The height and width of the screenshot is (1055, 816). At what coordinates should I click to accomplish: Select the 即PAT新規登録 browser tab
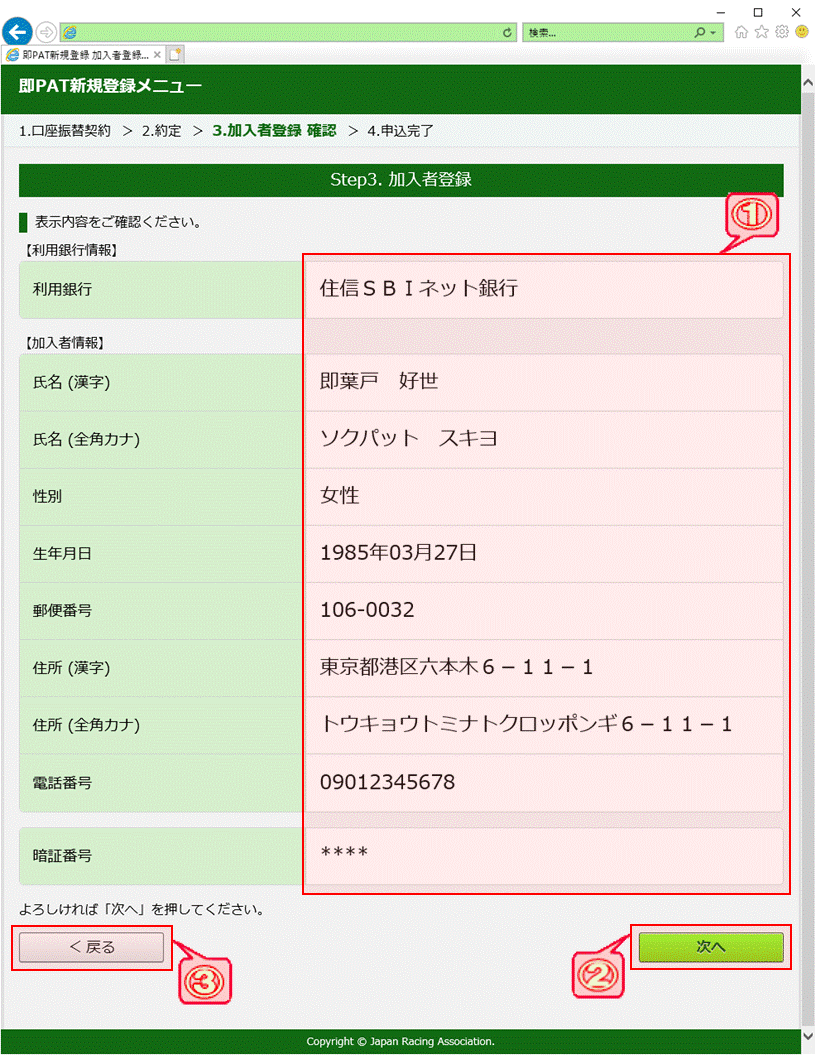coord(78,54)
